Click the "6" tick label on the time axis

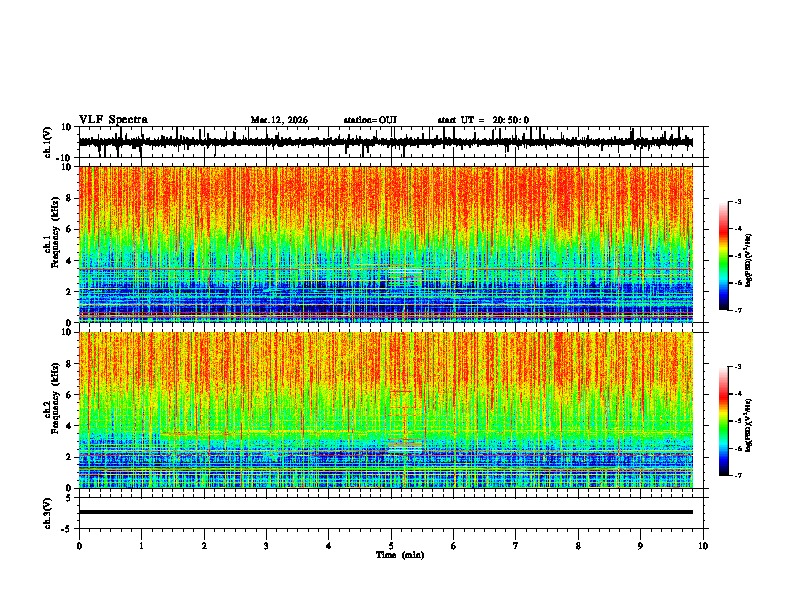pos(453,546)
